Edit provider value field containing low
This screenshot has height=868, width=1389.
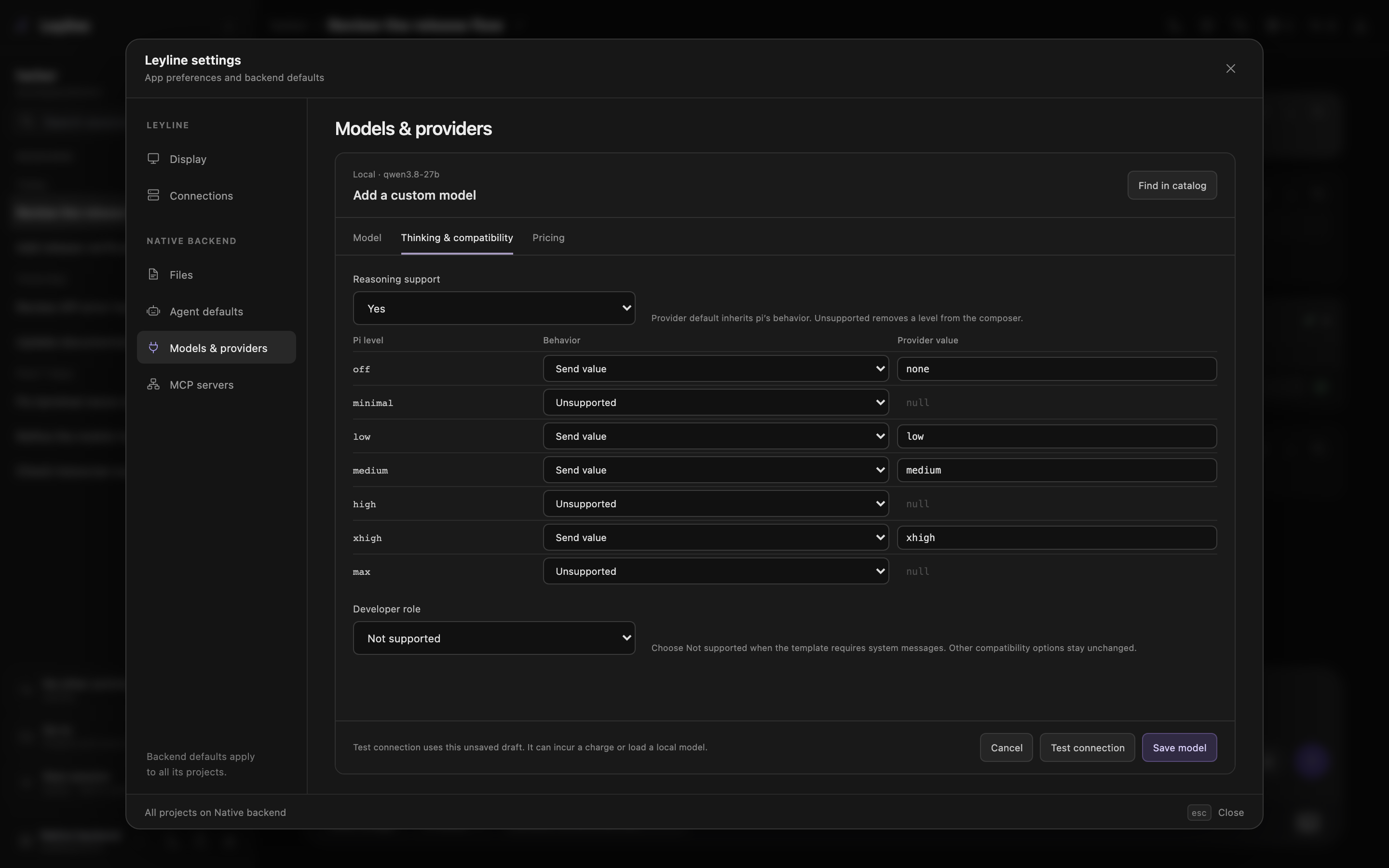click(1057, 436)
